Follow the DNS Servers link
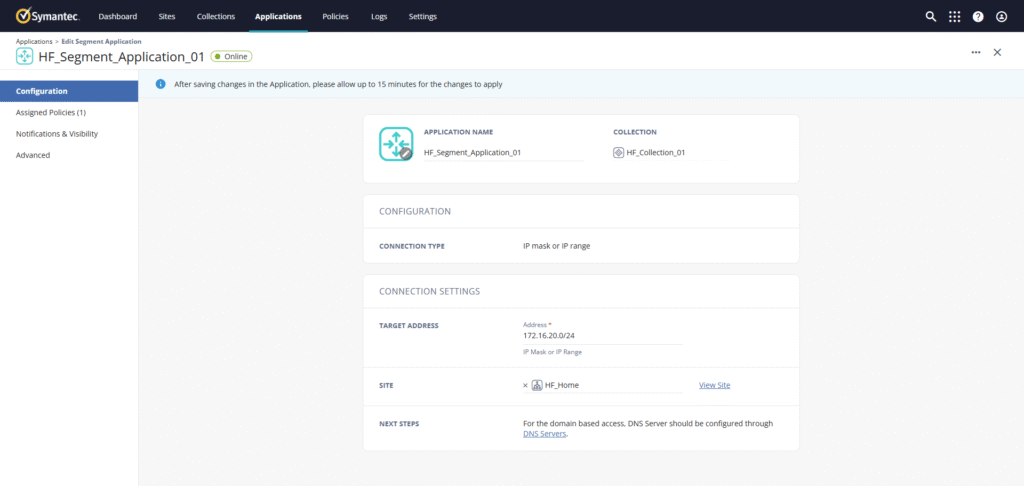Screen dimensions: 1024x486 click(x=545, y=434)
